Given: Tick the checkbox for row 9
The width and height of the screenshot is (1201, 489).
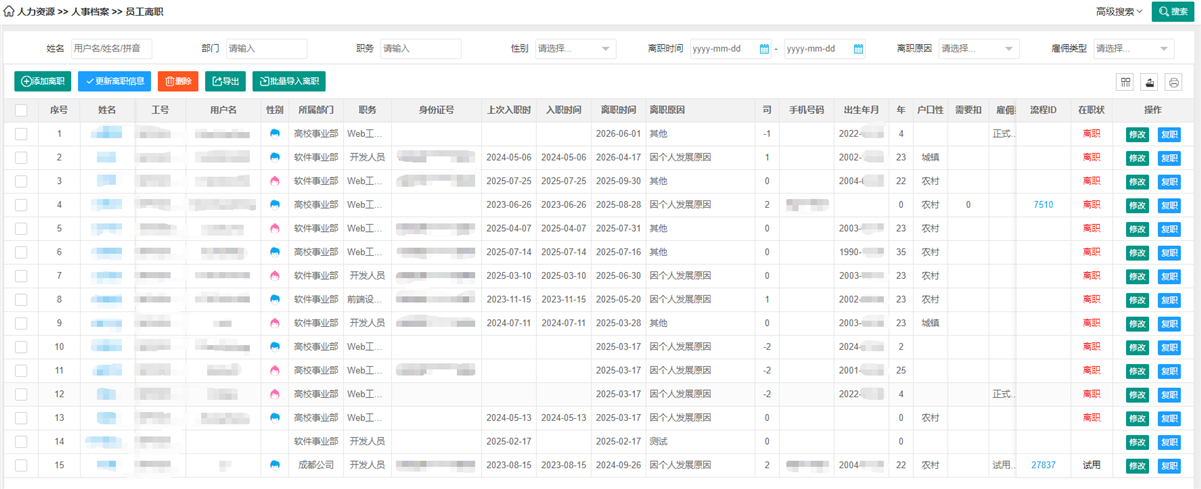Looking at the screenshot, I should (21, 323).
